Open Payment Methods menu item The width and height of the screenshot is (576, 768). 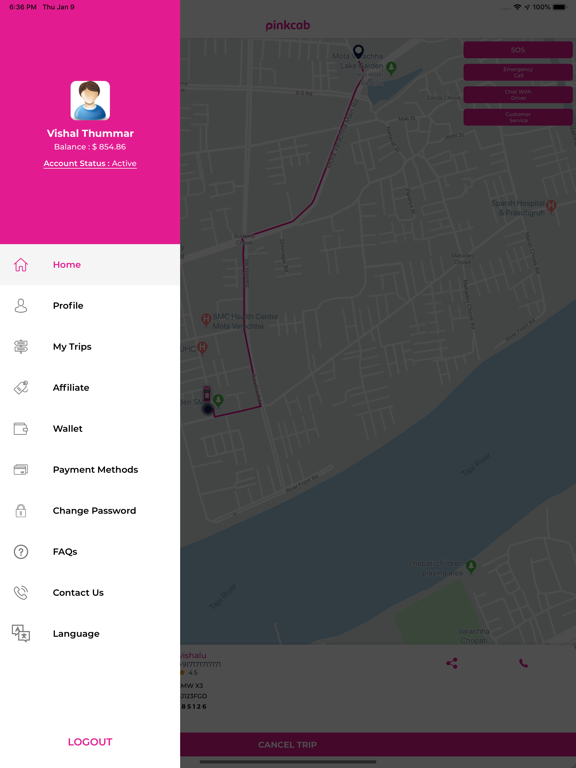tap(90, 470)
